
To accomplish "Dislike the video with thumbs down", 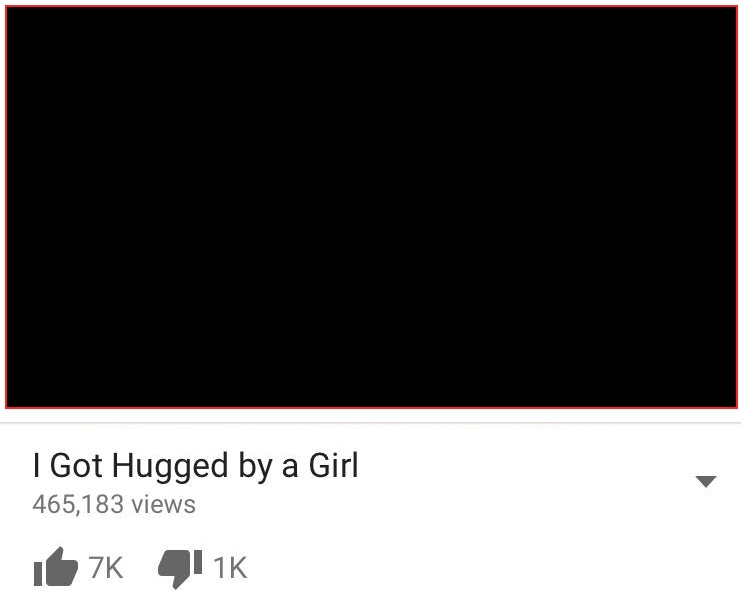I will click(180, 569).
